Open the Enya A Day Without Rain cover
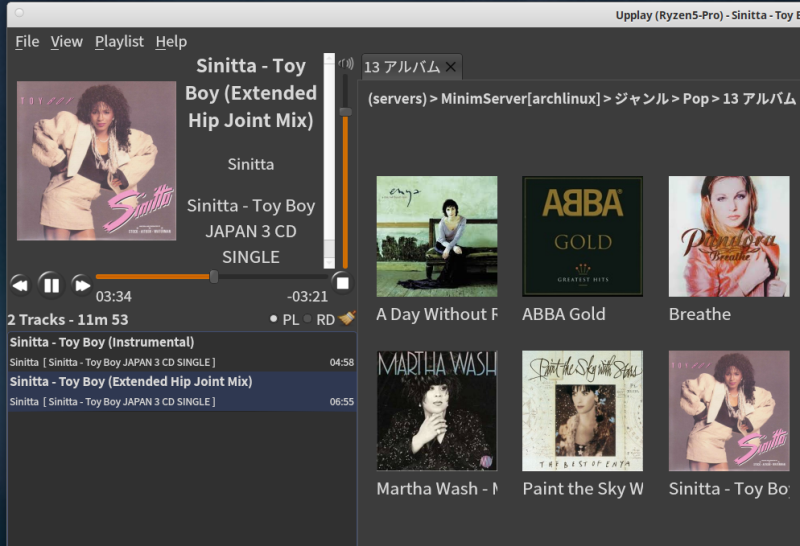The image size is (800, 546). 437,236
